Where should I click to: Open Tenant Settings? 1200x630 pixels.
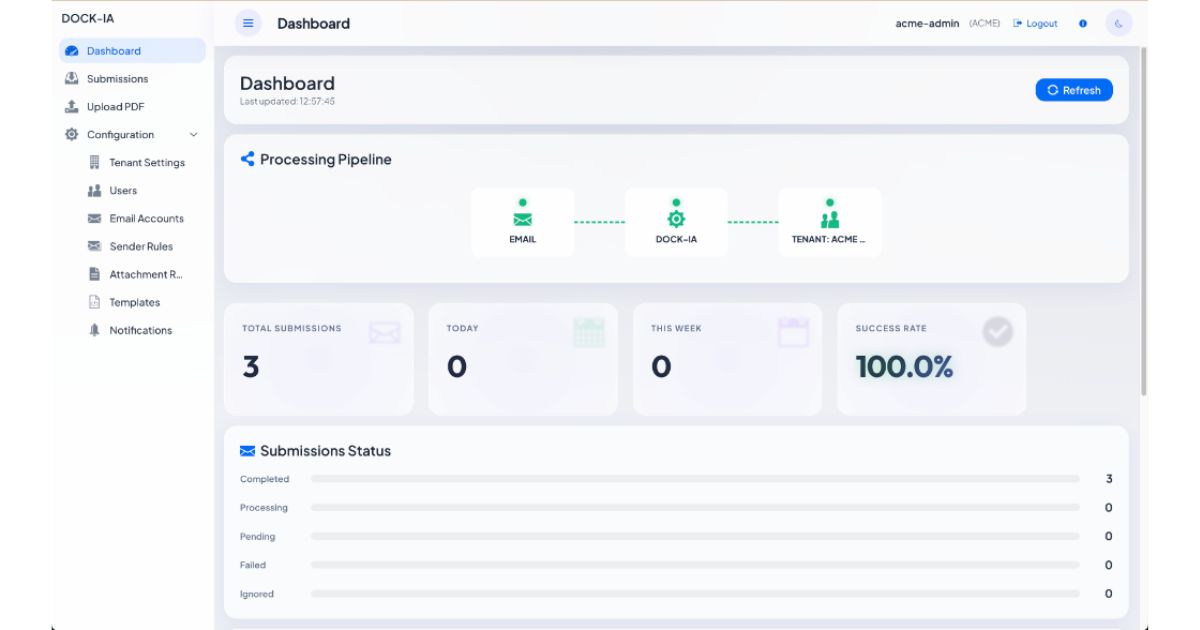coord(143,162)
